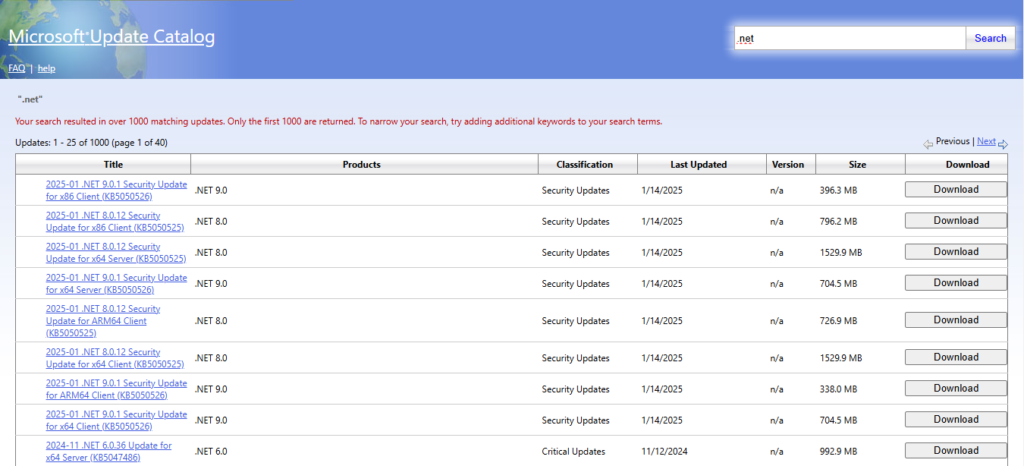
Task: Select the 992.9 MB size cell
Action: point(839,452)
